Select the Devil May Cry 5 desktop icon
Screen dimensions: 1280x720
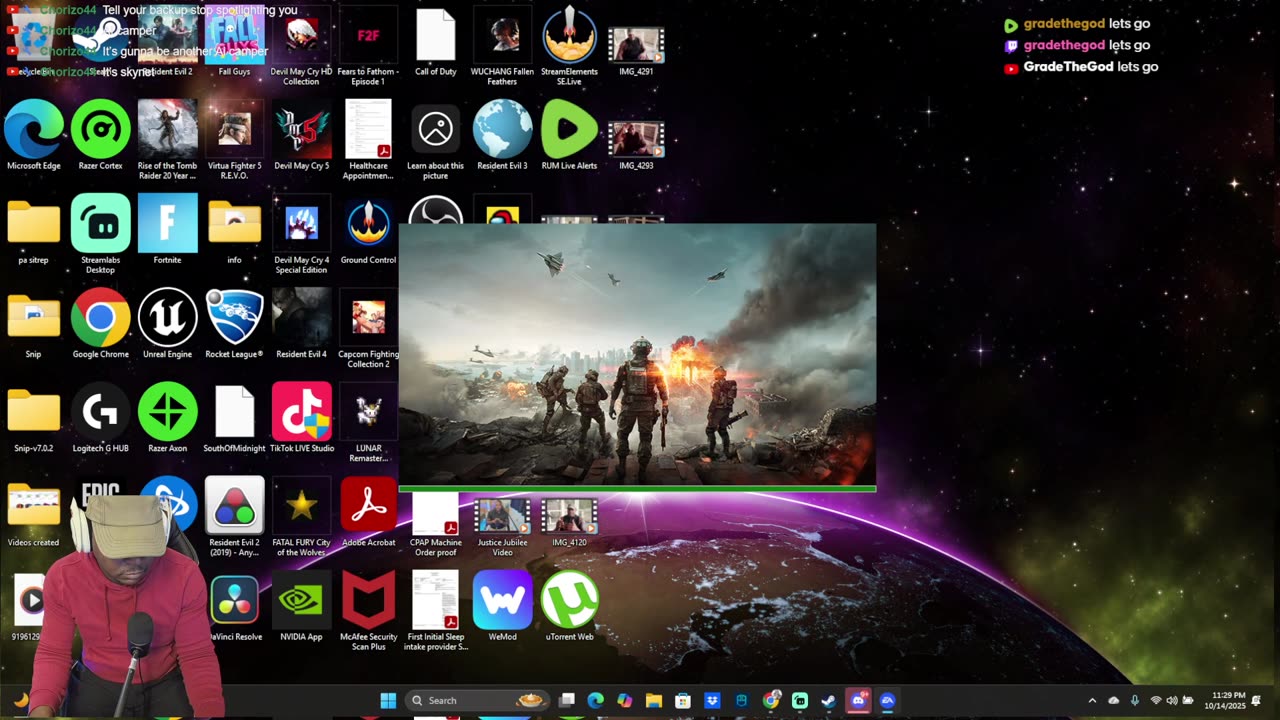coord(301,135)
